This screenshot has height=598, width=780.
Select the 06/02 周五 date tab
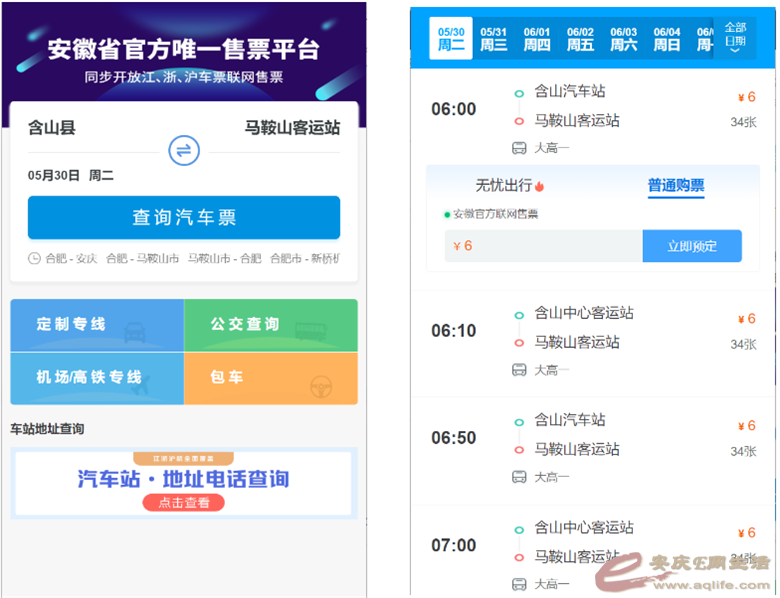(x=580, y=39)
